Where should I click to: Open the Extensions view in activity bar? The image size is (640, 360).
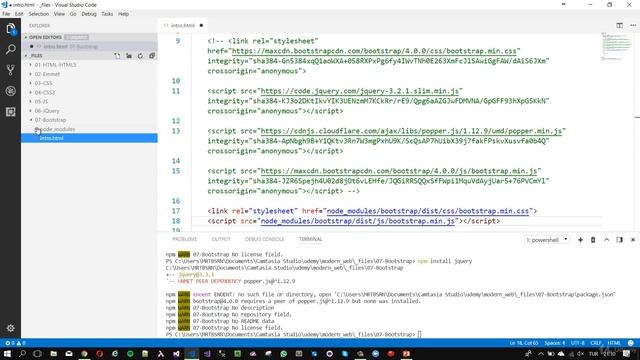11,111
